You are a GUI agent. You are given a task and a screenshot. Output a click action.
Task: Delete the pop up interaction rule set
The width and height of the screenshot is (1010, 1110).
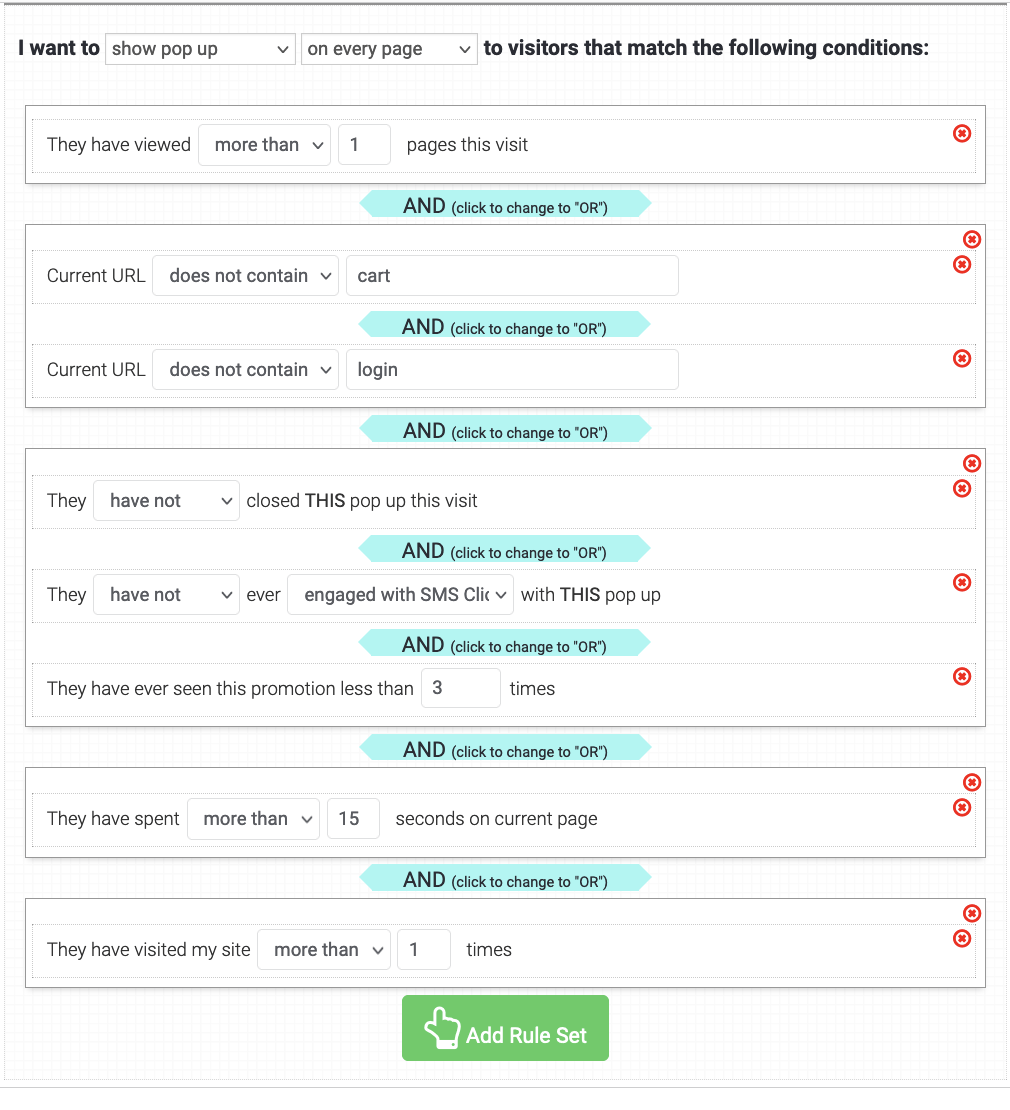coord(972,463)
